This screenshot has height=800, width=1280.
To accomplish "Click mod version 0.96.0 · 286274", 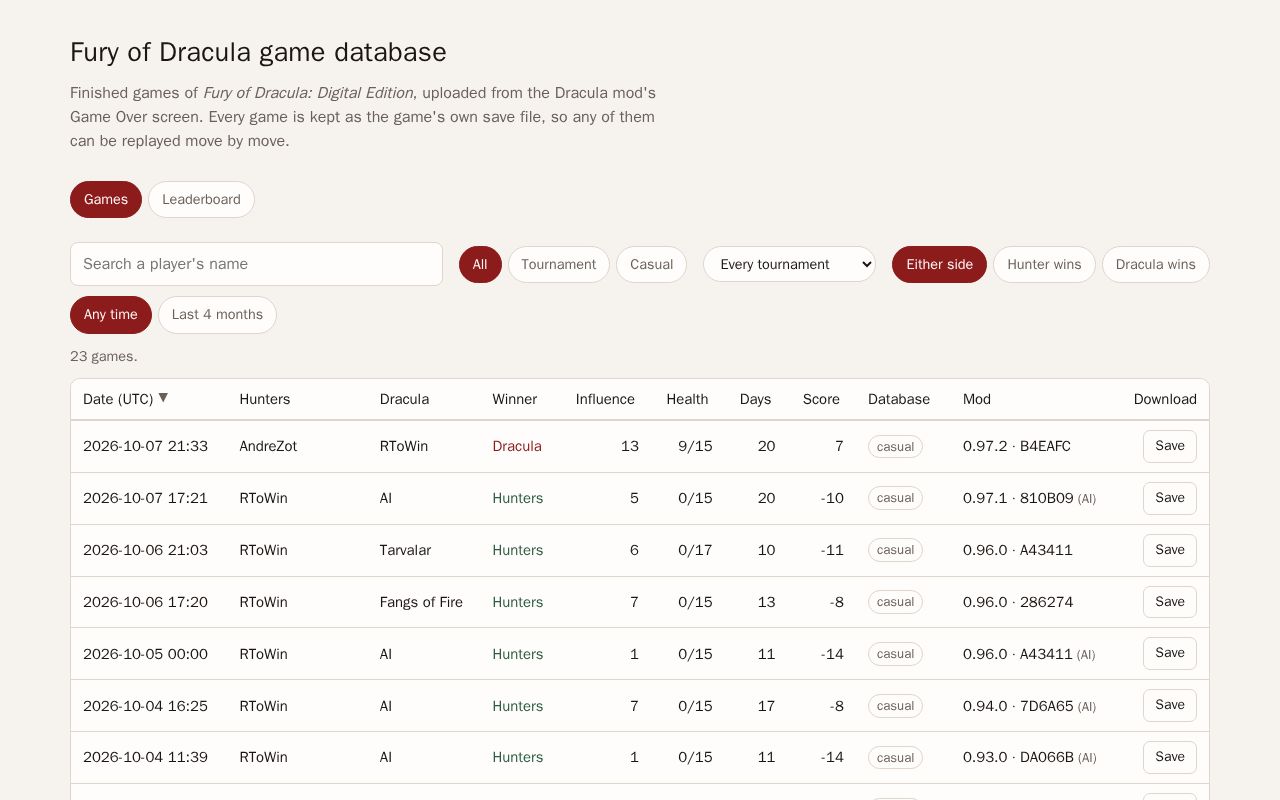I will click(x=1018, y=602).
